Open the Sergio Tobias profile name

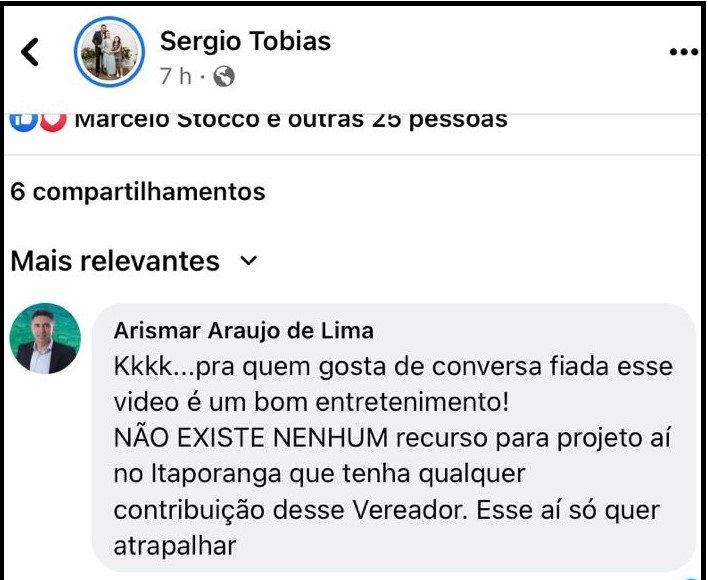click(x=245, y=41)
